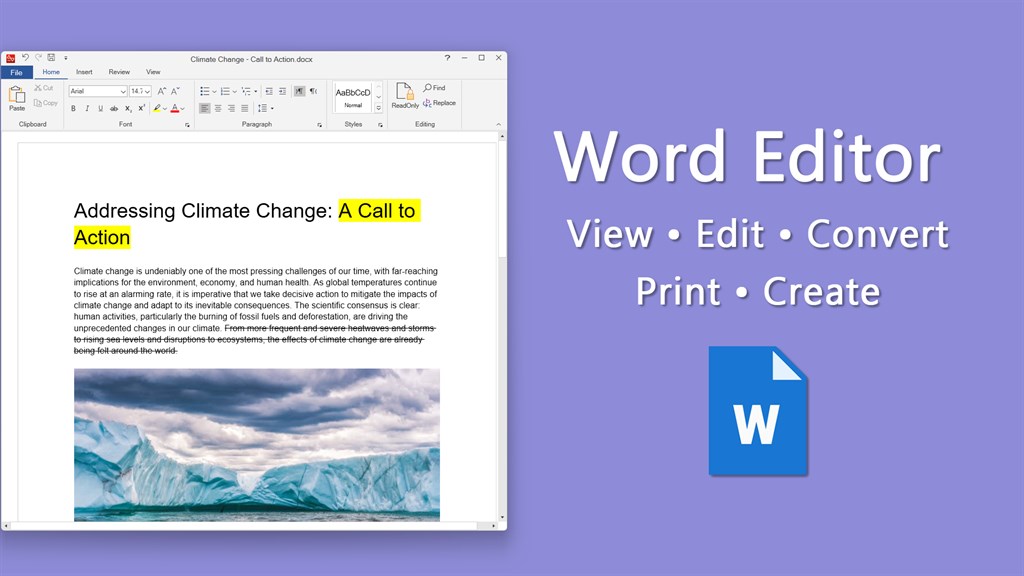Toggle Superscript formatting
Screen dimensions: 1024x576
point(141,108)
